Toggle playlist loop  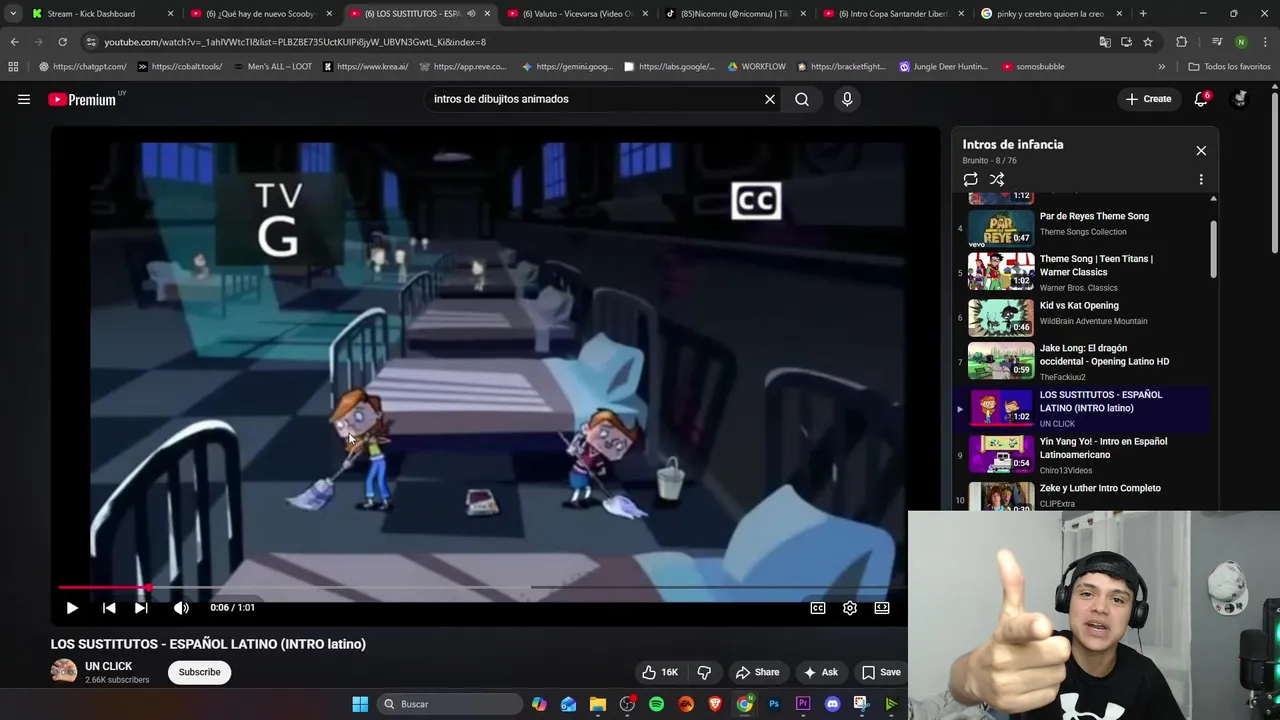[970, 179]
